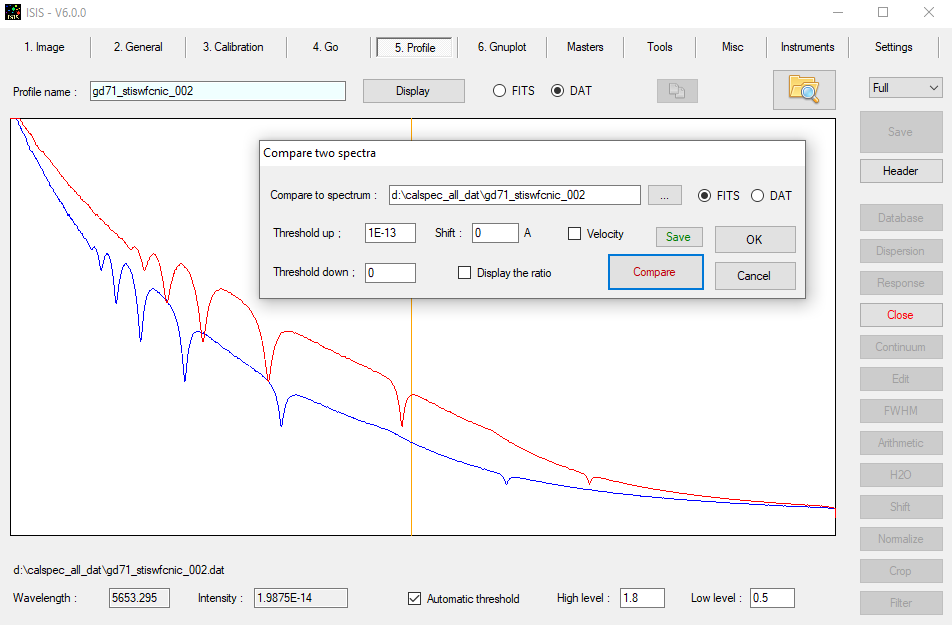Toggle the 'Display the ratio' checkbox
952x625 pixels.
point(465,273)
